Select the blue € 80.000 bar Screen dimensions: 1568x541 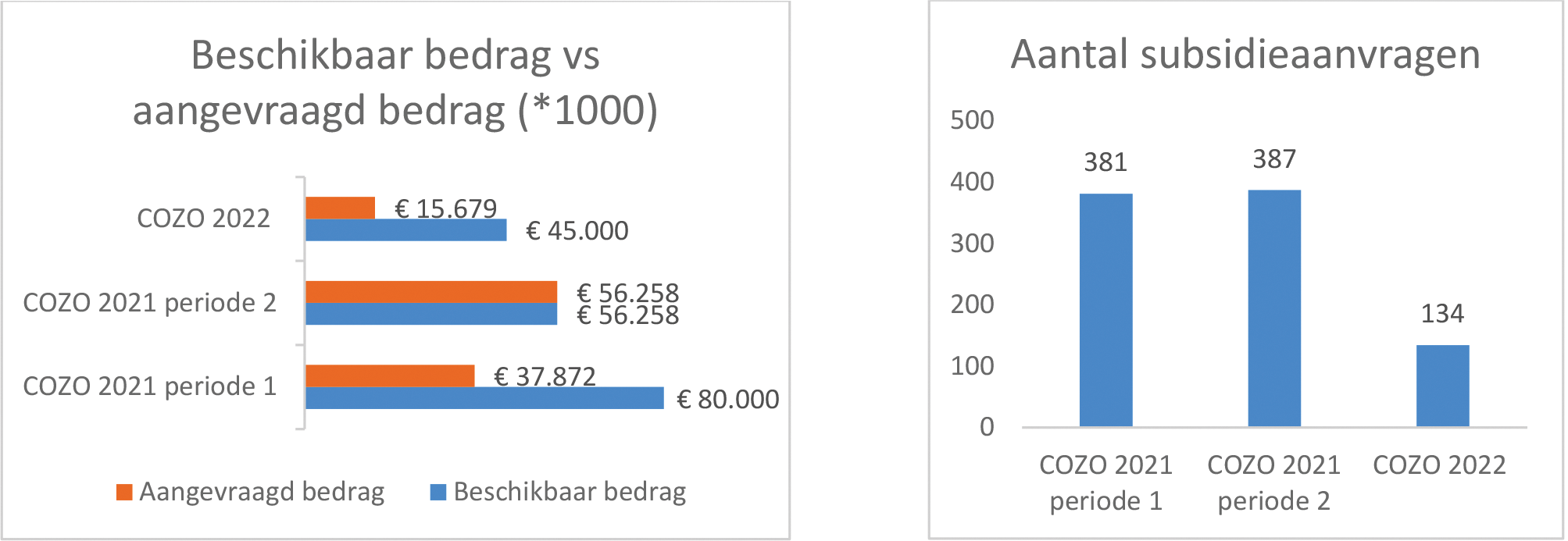484,398
